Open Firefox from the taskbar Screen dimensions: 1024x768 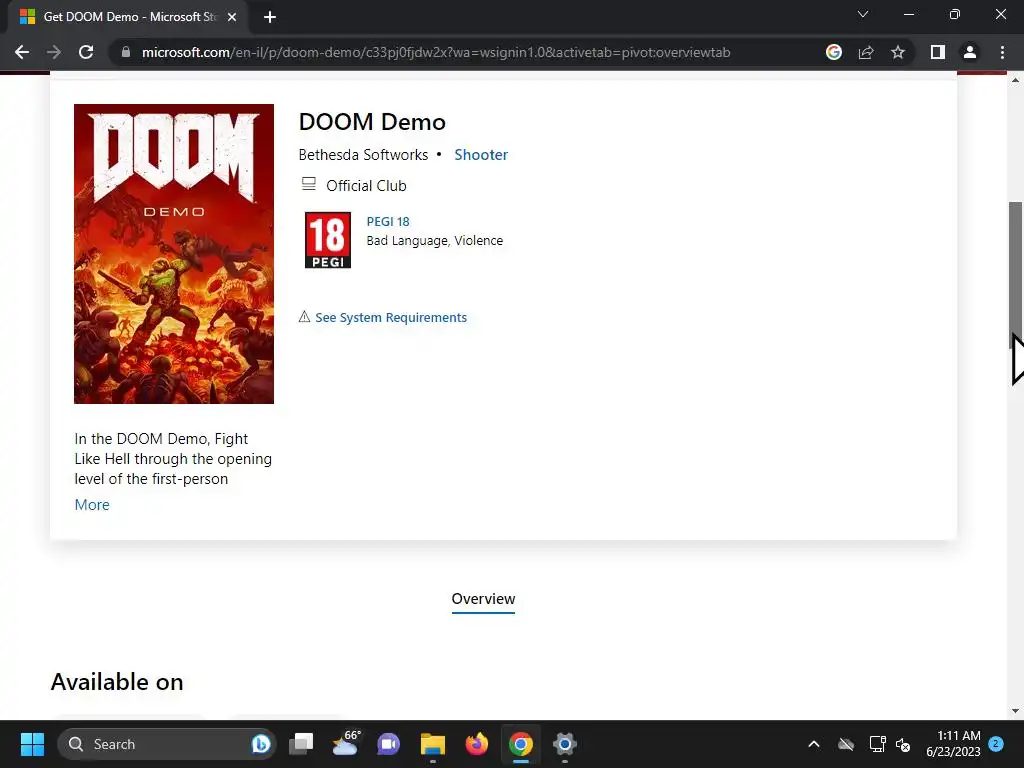[x=477, y=744]
